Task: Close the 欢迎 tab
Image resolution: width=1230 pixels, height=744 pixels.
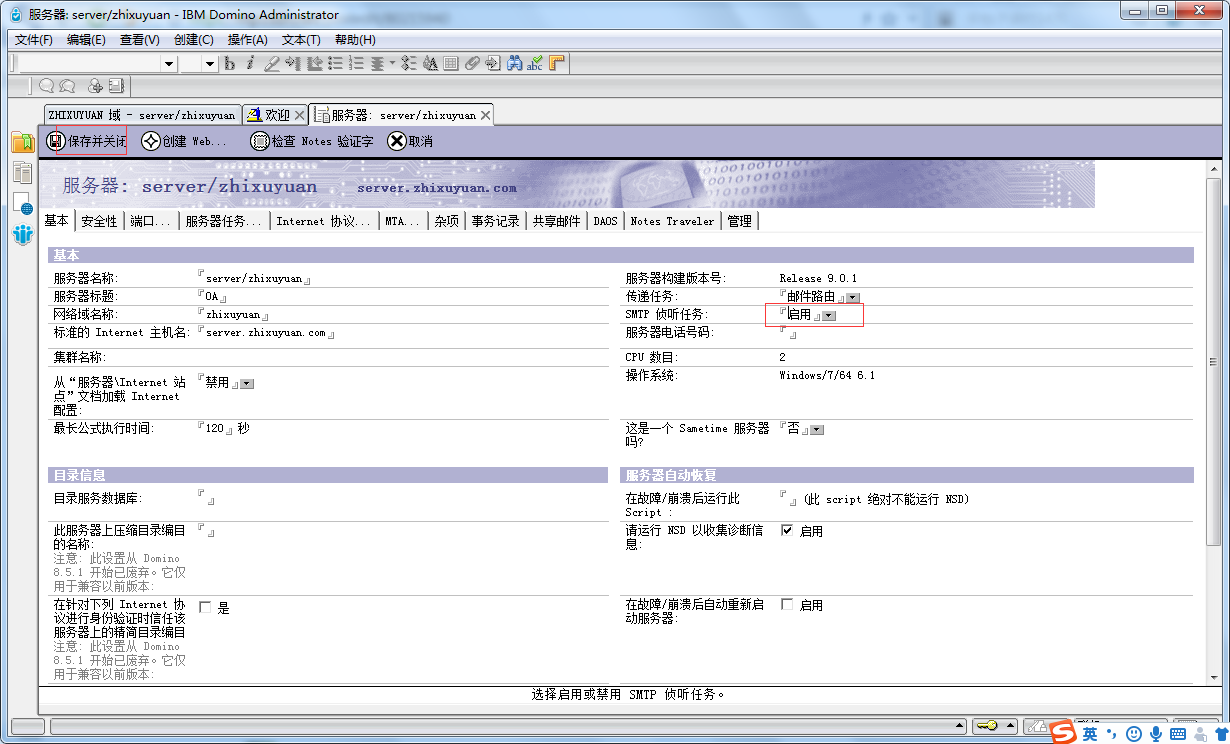Action: click(299, 116)
